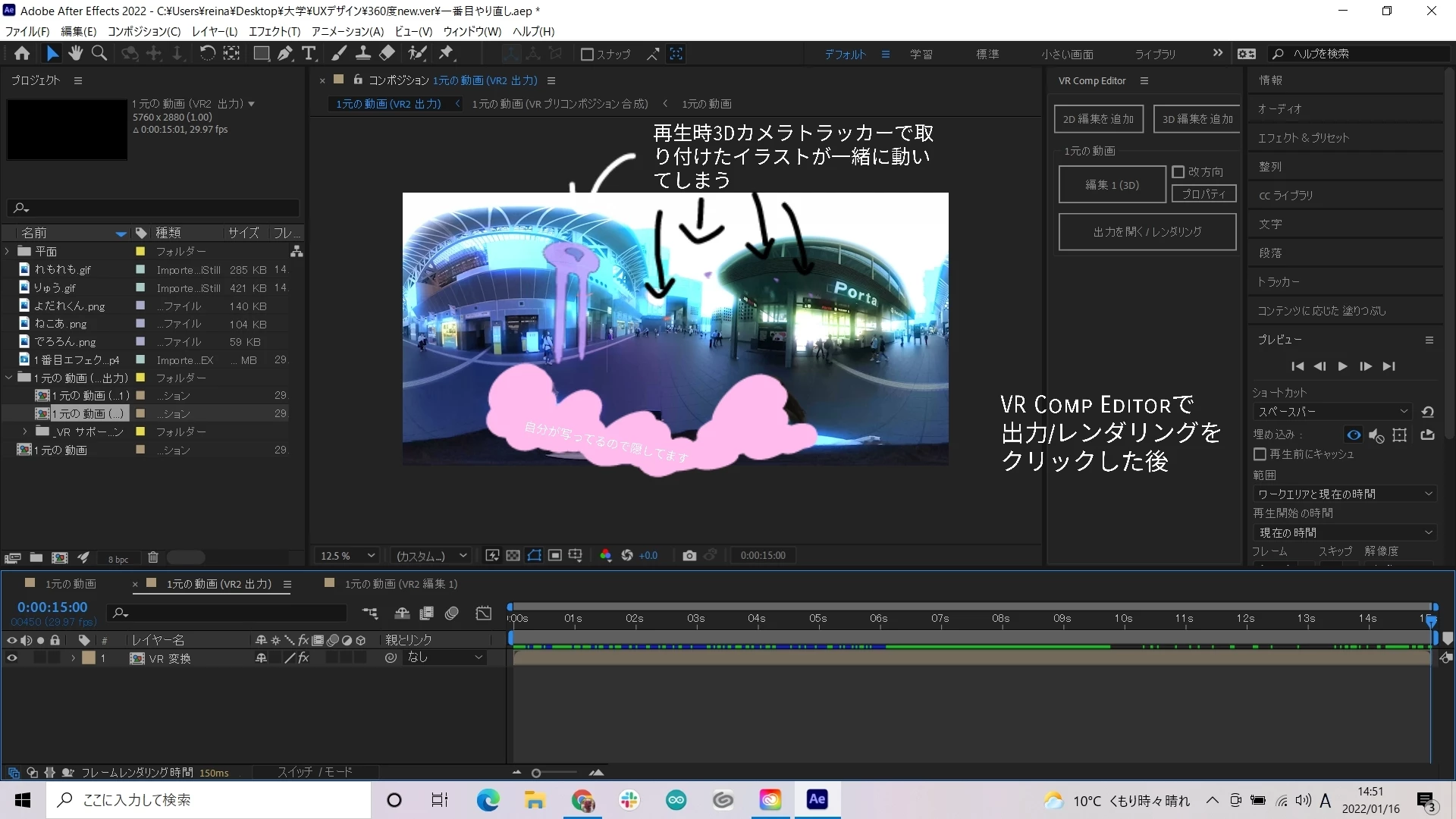Image resolution: width=1456 pixels, height=819 pixels.
Task: Click the Home icon in toolbar
Action: (22, 53)
